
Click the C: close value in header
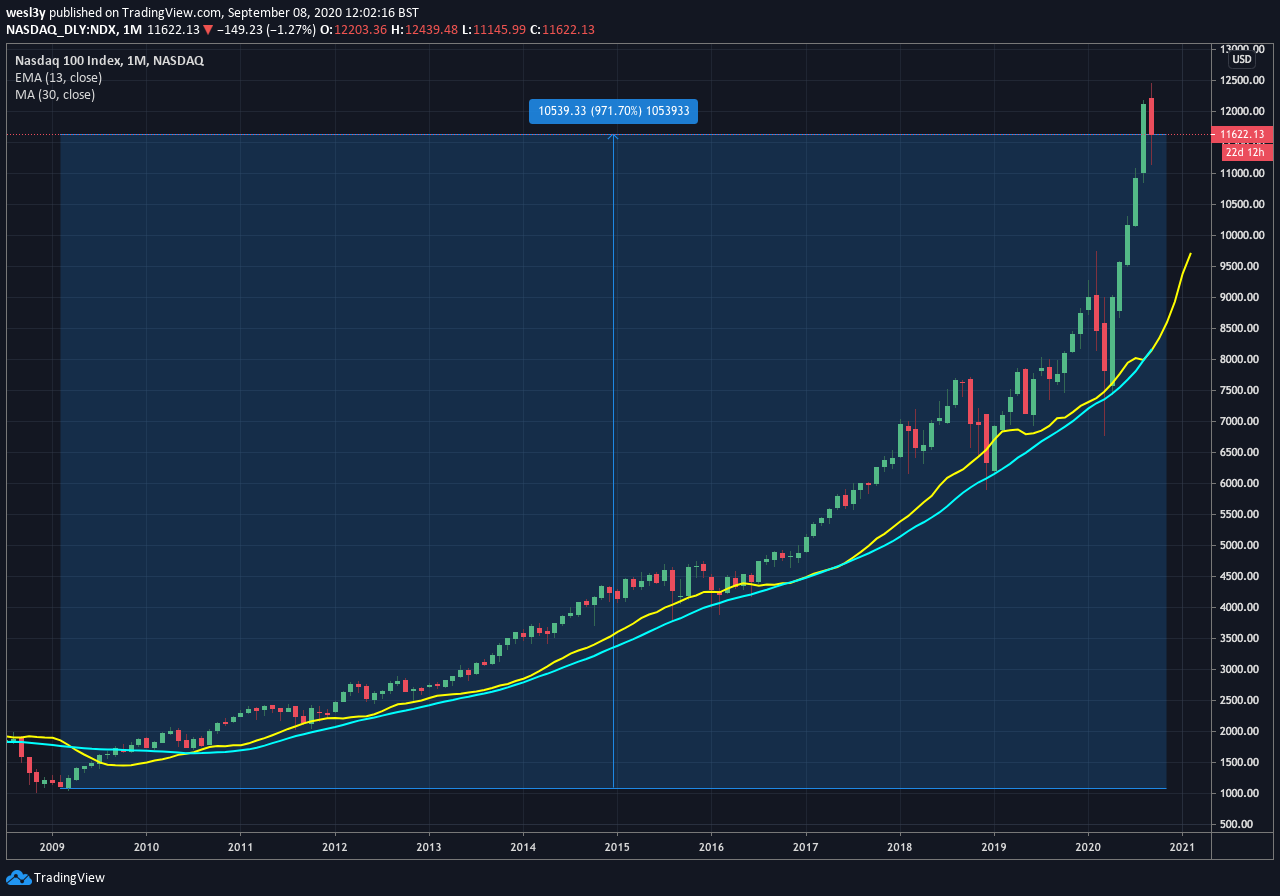click(563, 30)
